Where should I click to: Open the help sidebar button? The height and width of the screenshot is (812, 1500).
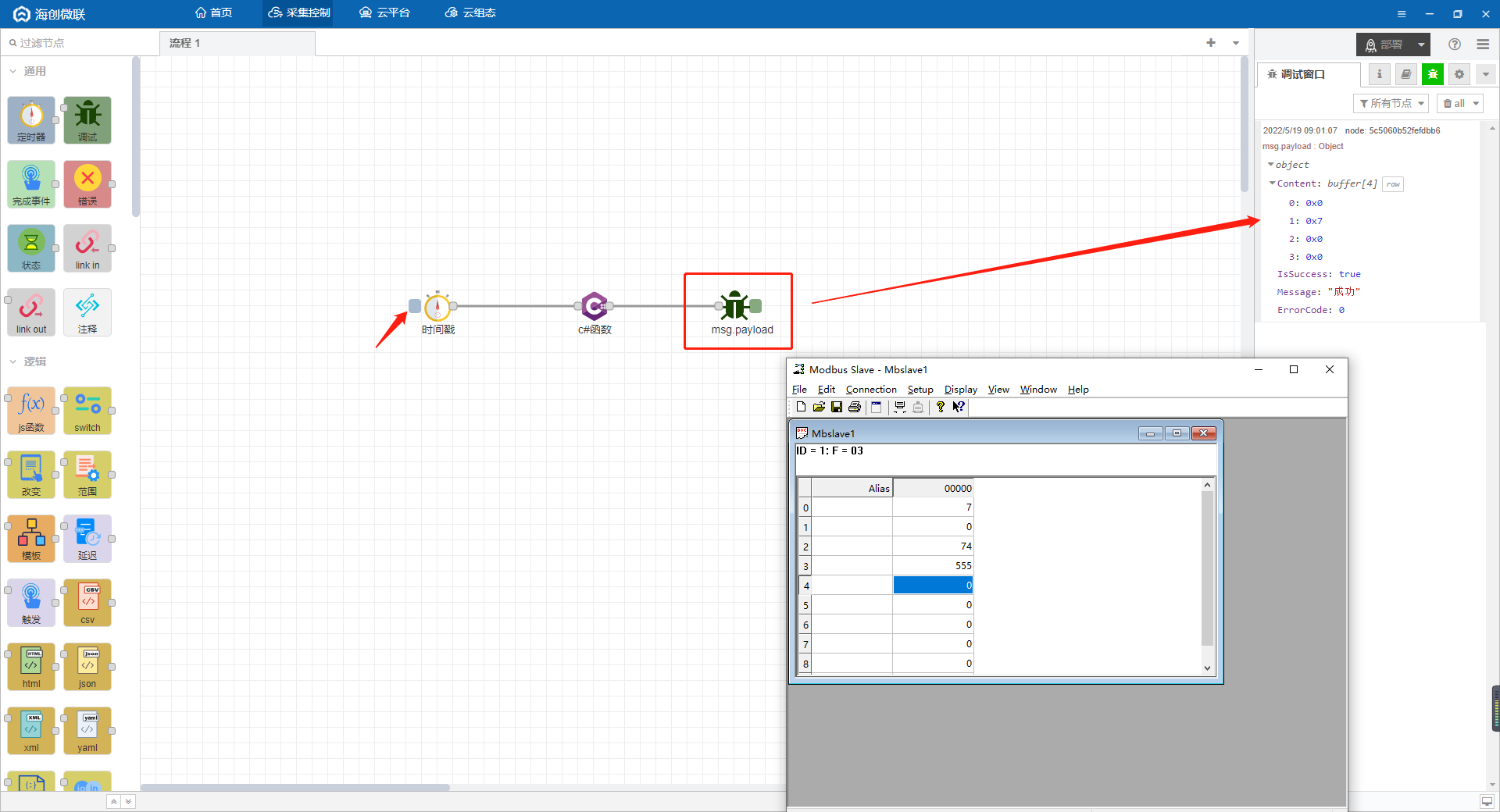click(1455, 45)
